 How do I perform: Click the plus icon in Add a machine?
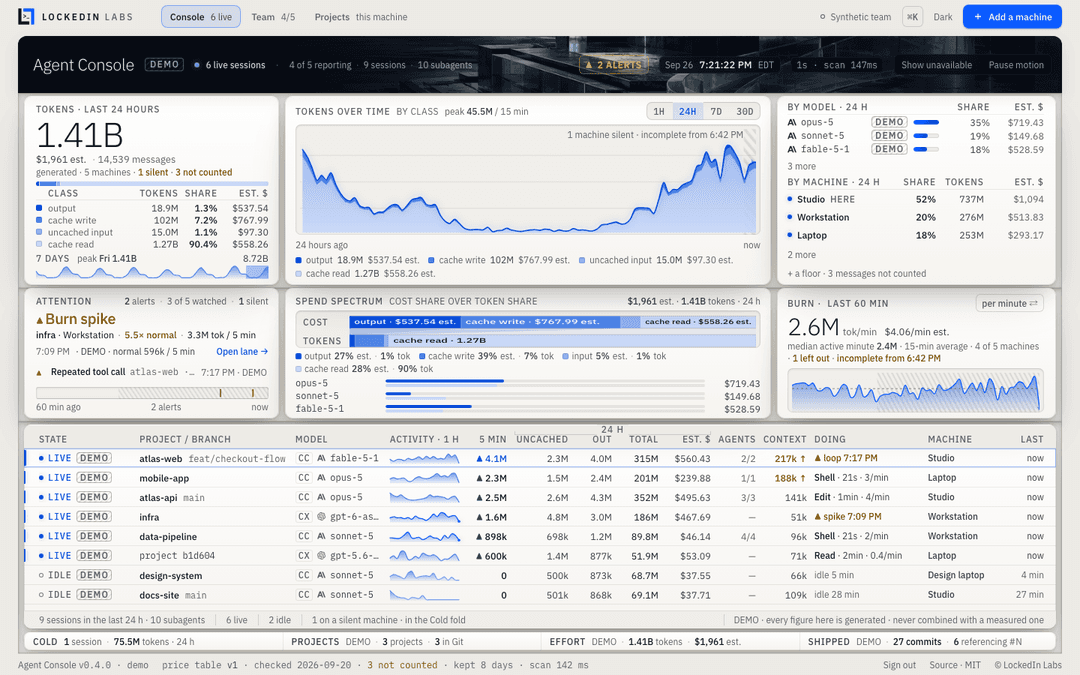click(977, 17)
